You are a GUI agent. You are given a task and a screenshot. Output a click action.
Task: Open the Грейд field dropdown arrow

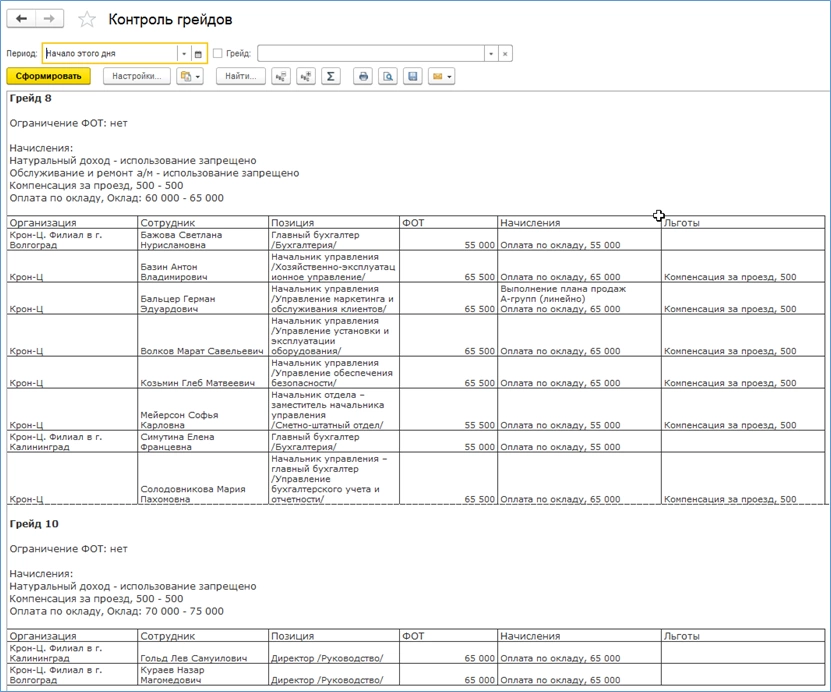pos(490,54)
